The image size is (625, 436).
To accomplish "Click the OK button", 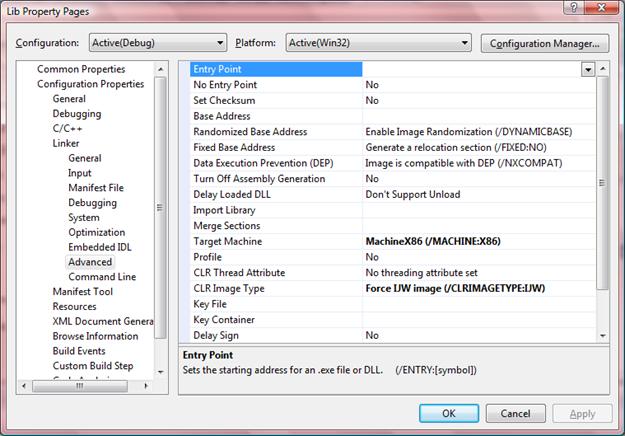I will click(x=449, y=413).
